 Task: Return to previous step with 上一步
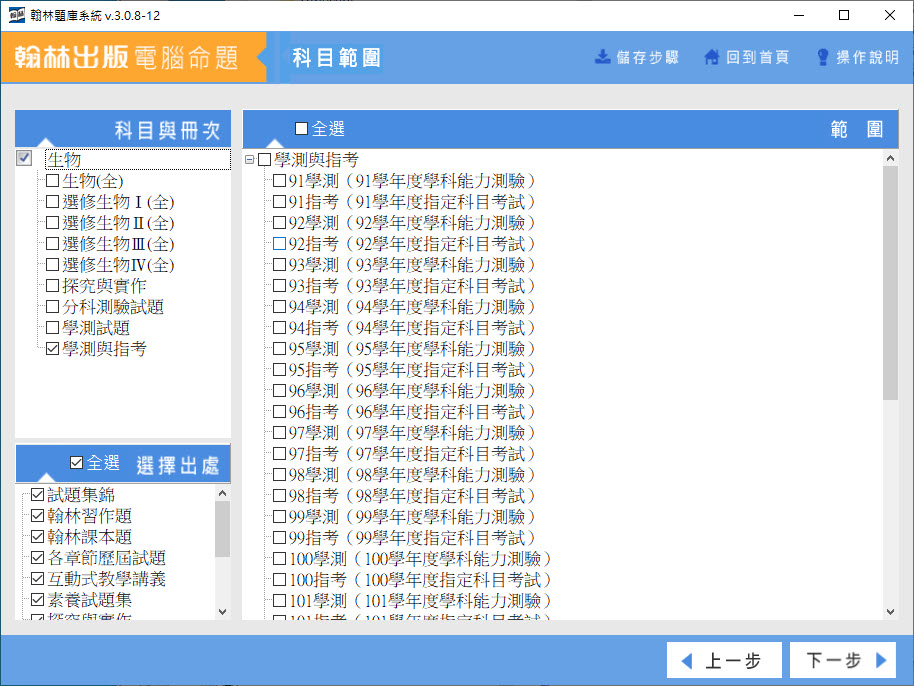[720, 661]
